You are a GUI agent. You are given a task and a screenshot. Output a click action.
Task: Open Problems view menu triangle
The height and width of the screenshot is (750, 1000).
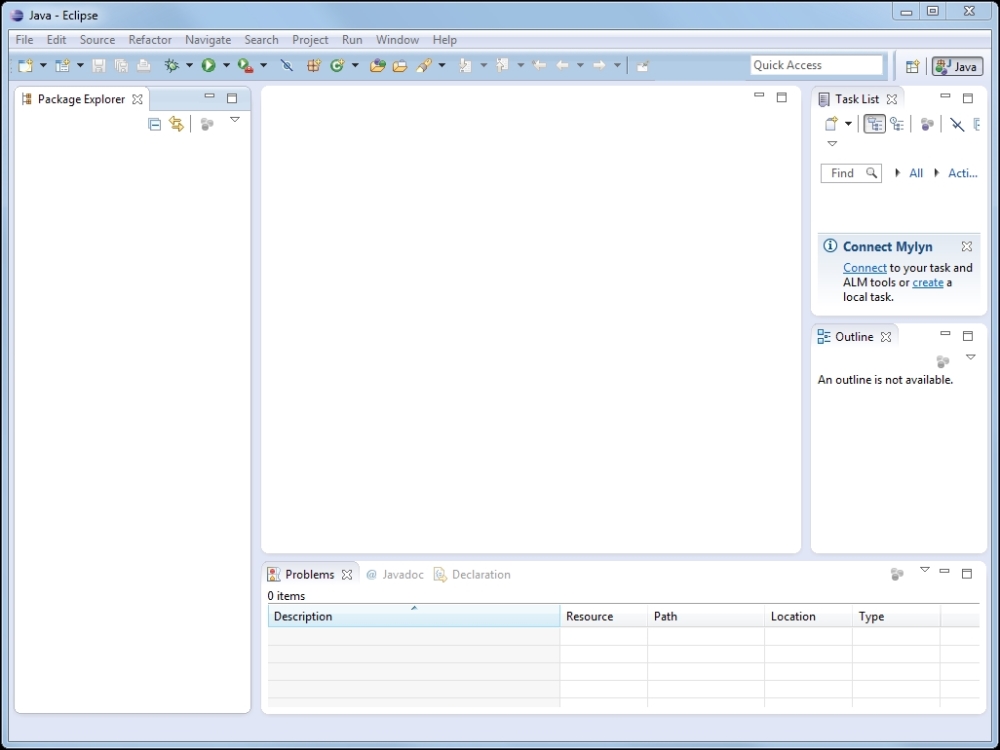pyautogui.click(x=925, y=570)
